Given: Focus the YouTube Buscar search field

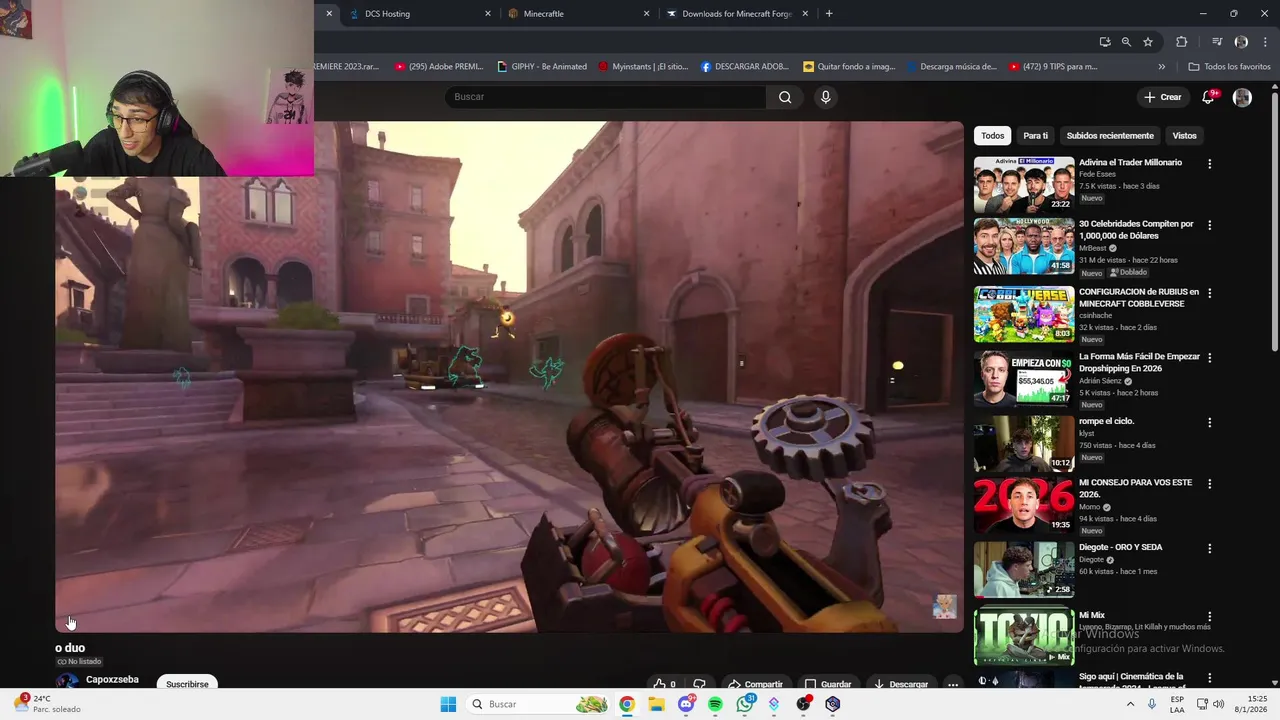Looking at the screenshot, I should tap(605, 97).
